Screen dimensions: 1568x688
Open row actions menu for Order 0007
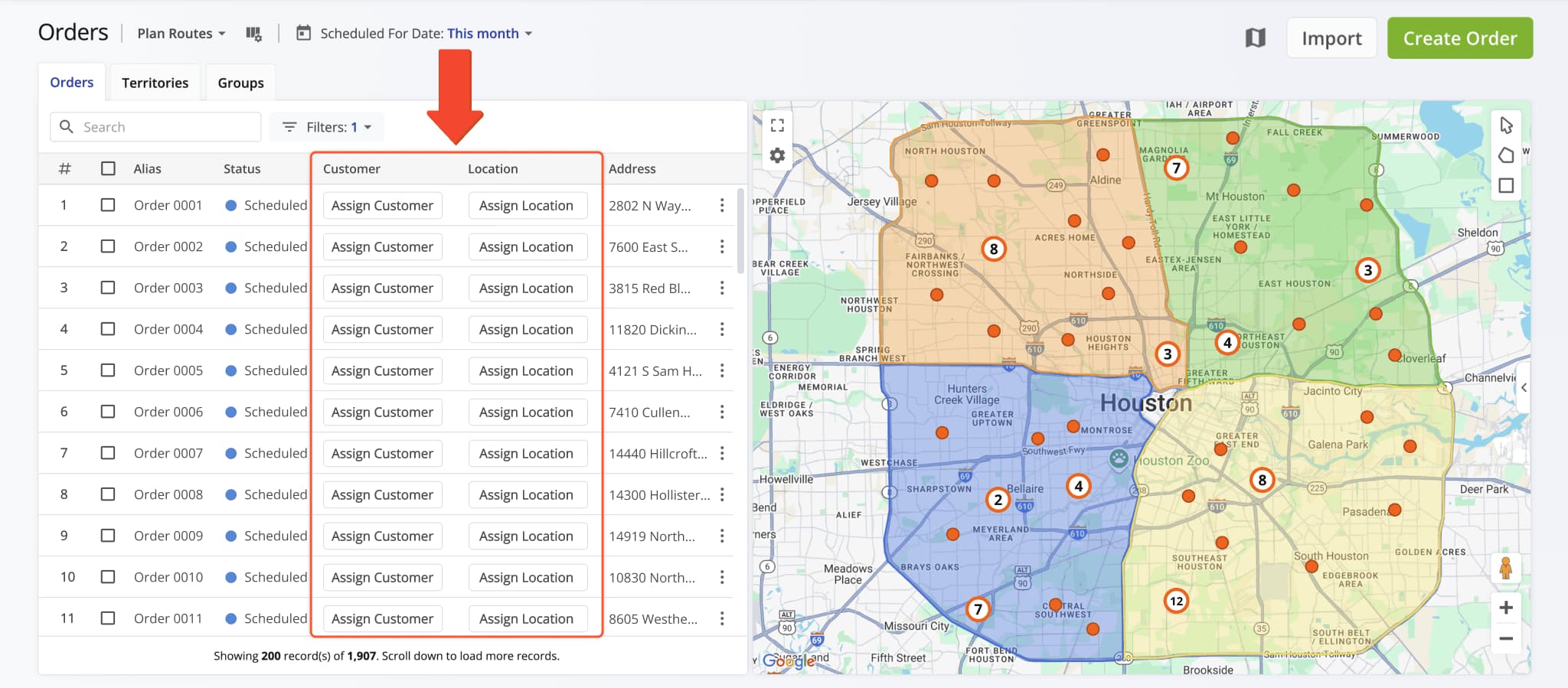[722, 453]
